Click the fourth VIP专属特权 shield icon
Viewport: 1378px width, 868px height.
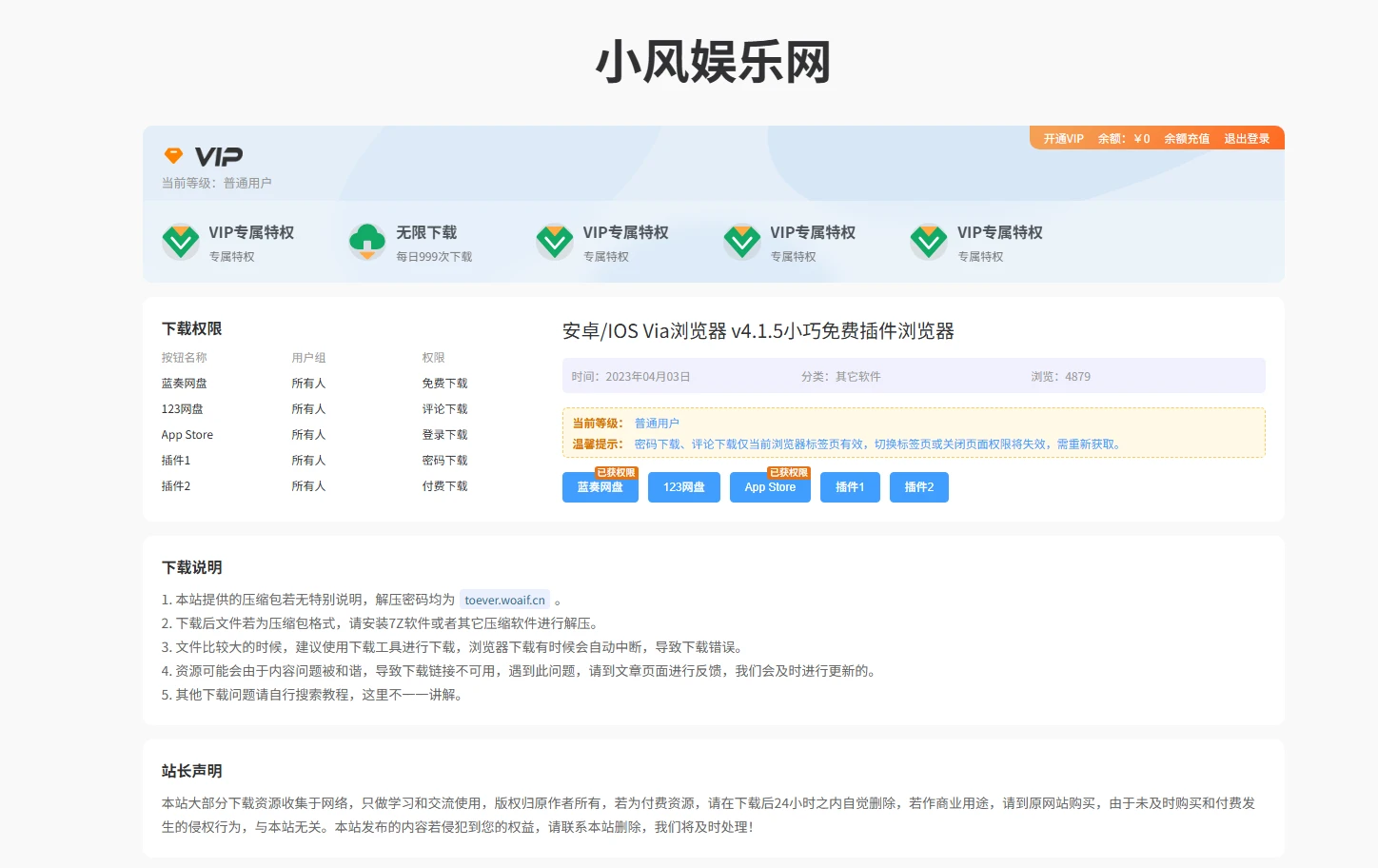(x=742, y=242)
